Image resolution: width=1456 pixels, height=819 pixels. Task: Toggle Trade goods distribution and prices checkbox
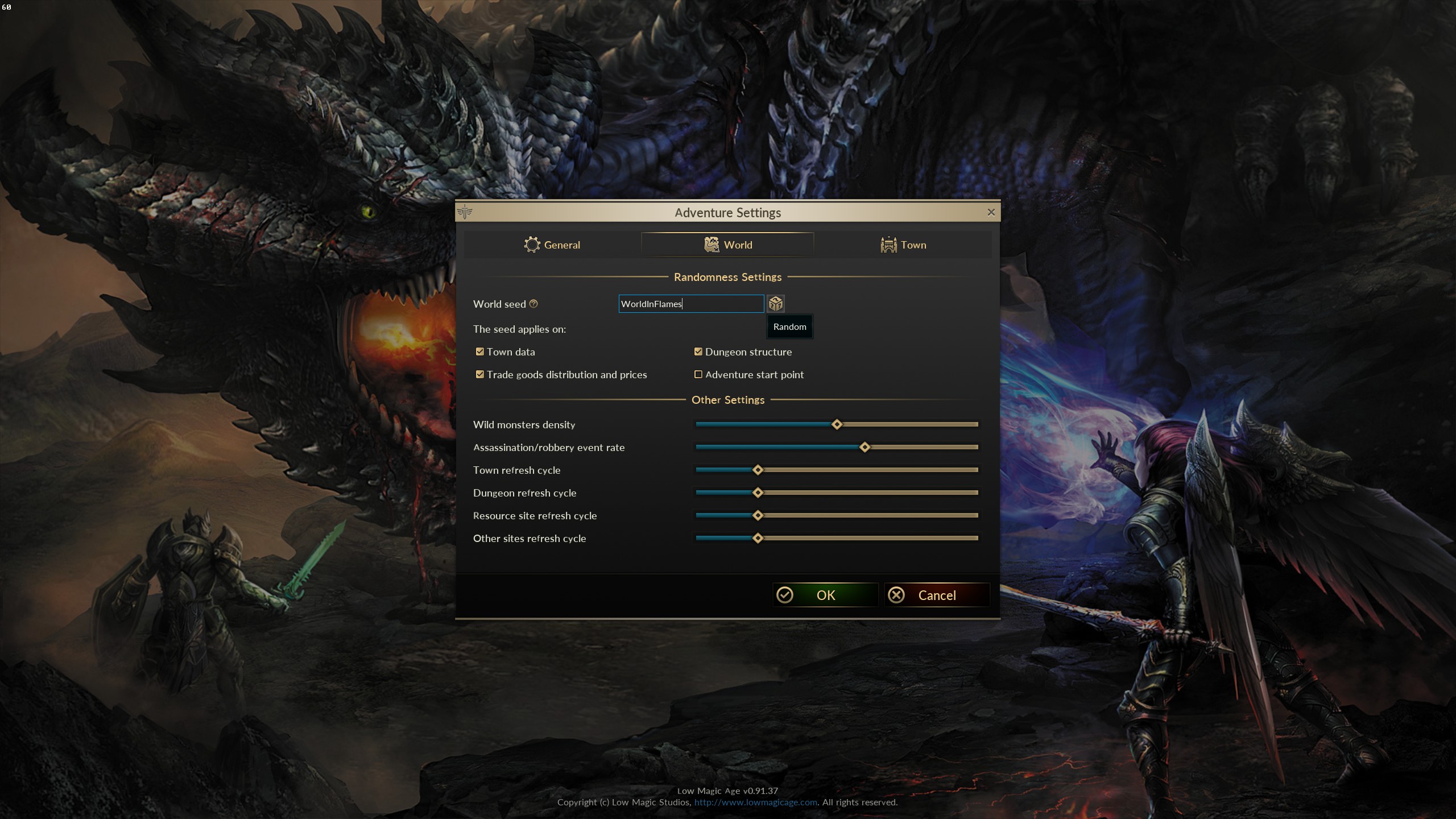[x=480, y=374]
